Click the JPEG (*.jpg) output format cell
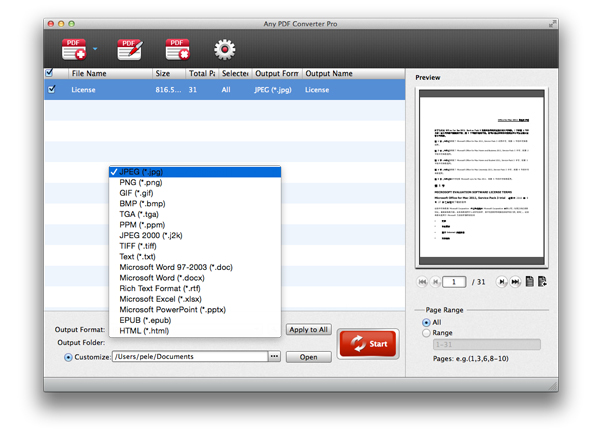 [273, 90]
